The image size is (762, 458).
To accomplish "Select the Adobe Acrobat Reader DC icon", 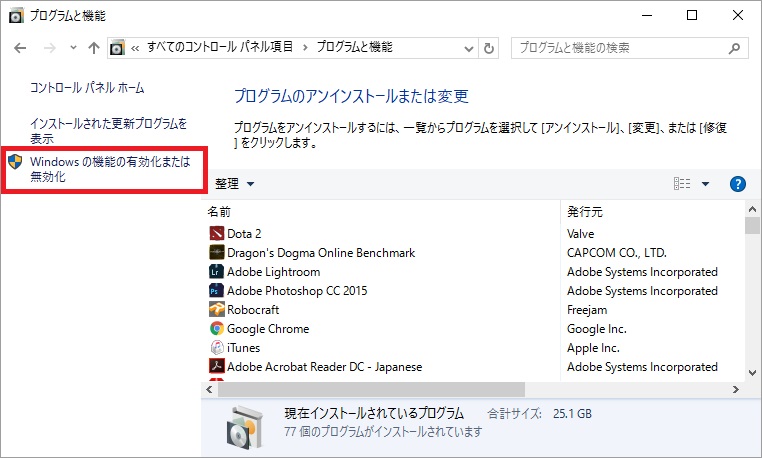I will (x=216, y=366).
